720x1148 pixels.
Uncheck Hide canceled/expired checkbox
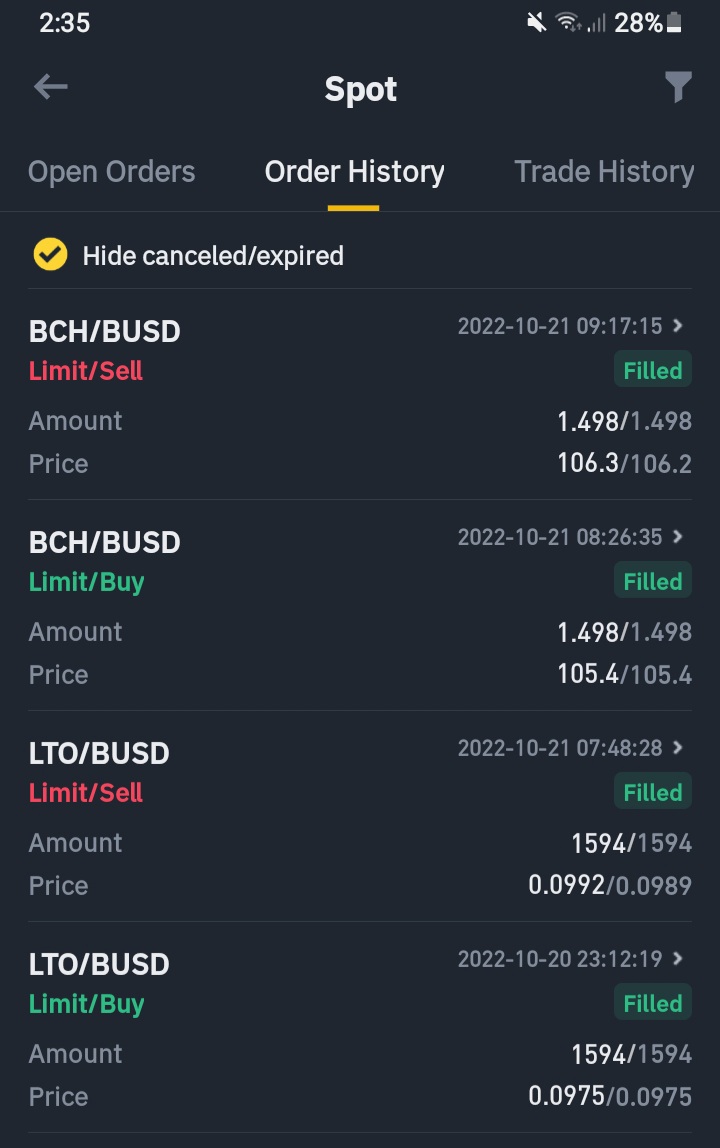(x=51, y=255)
